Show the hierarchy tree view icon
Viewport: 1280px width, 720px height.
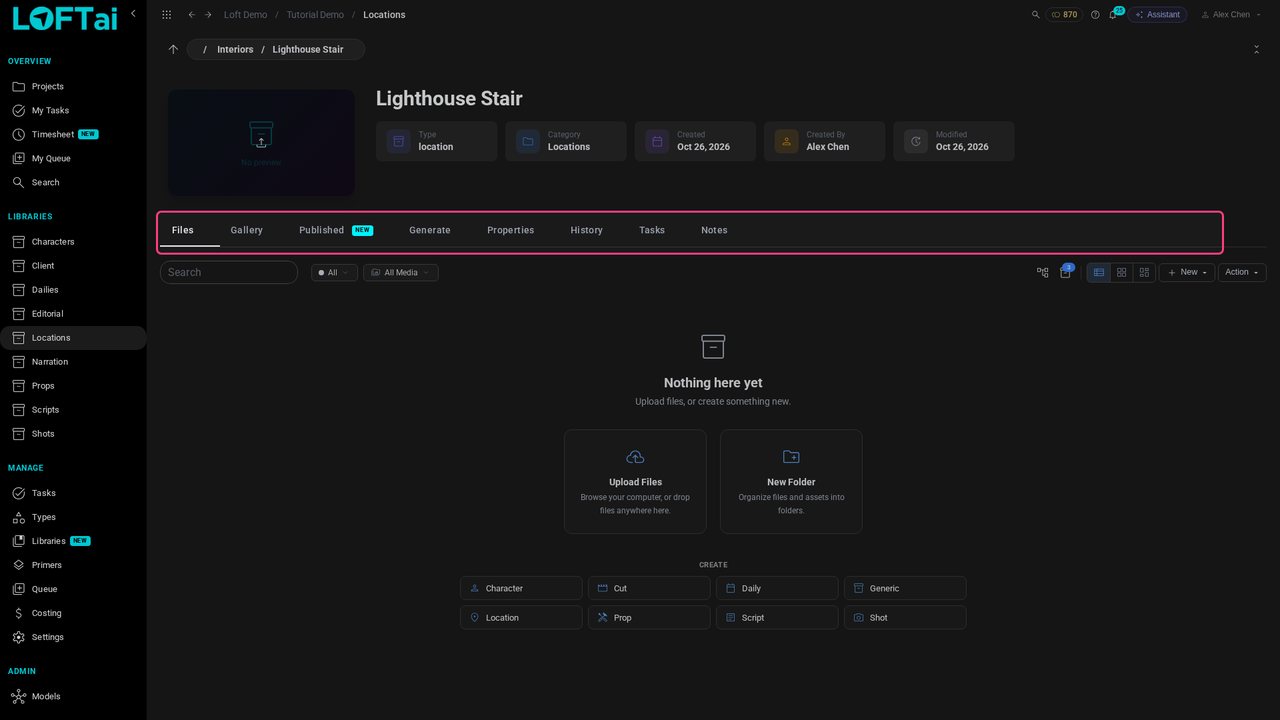tap(1043, 272)
